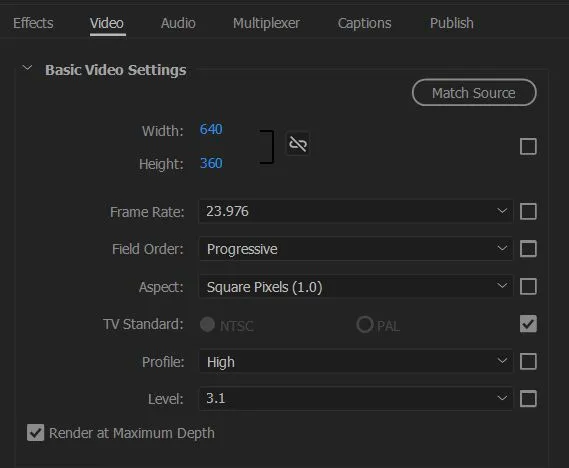Click the Frame Rate label text
This screenshot has height=468, width=569.
coord(147,212)
